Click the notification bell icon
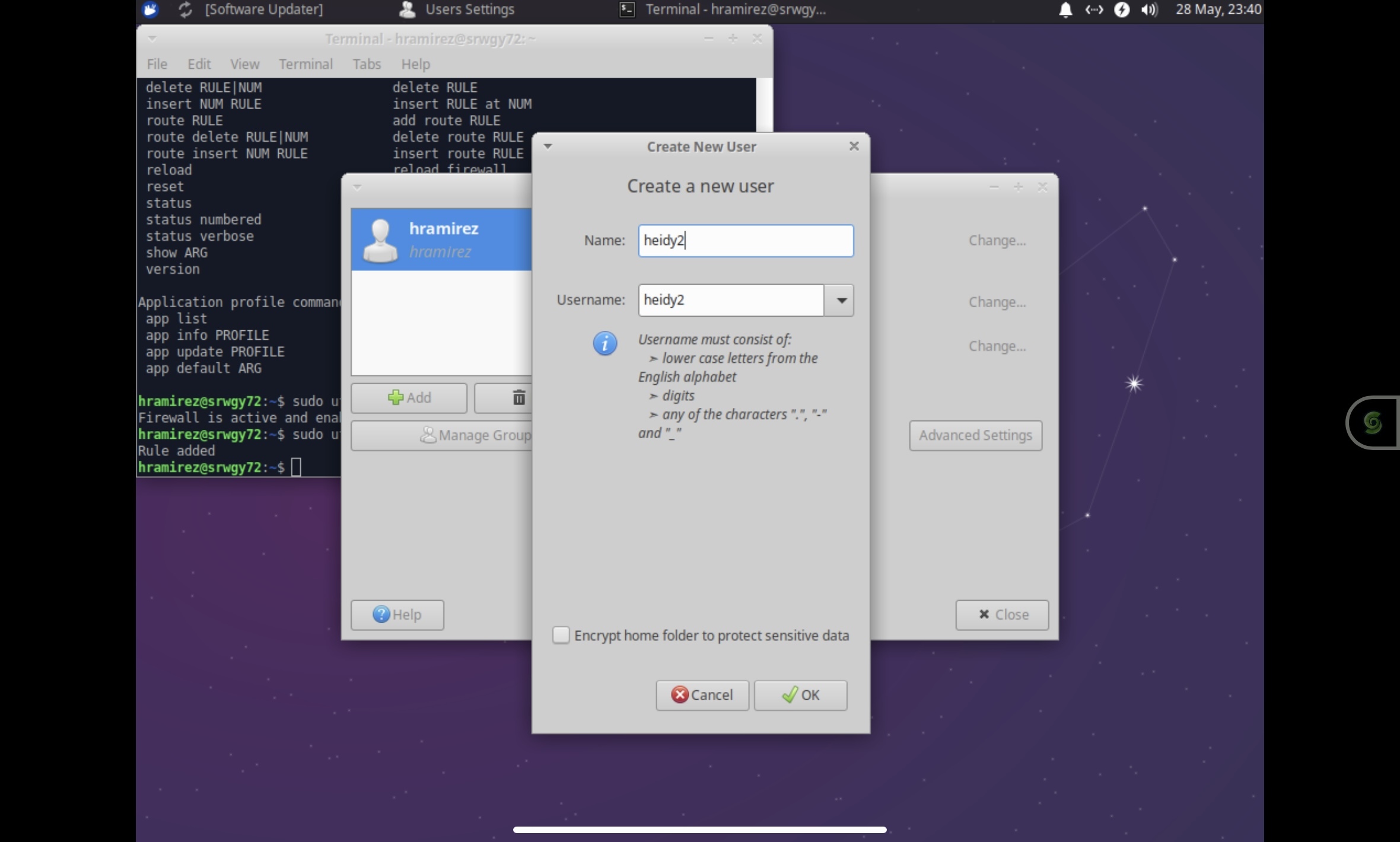1400x842 pixels. [1065, 9]
